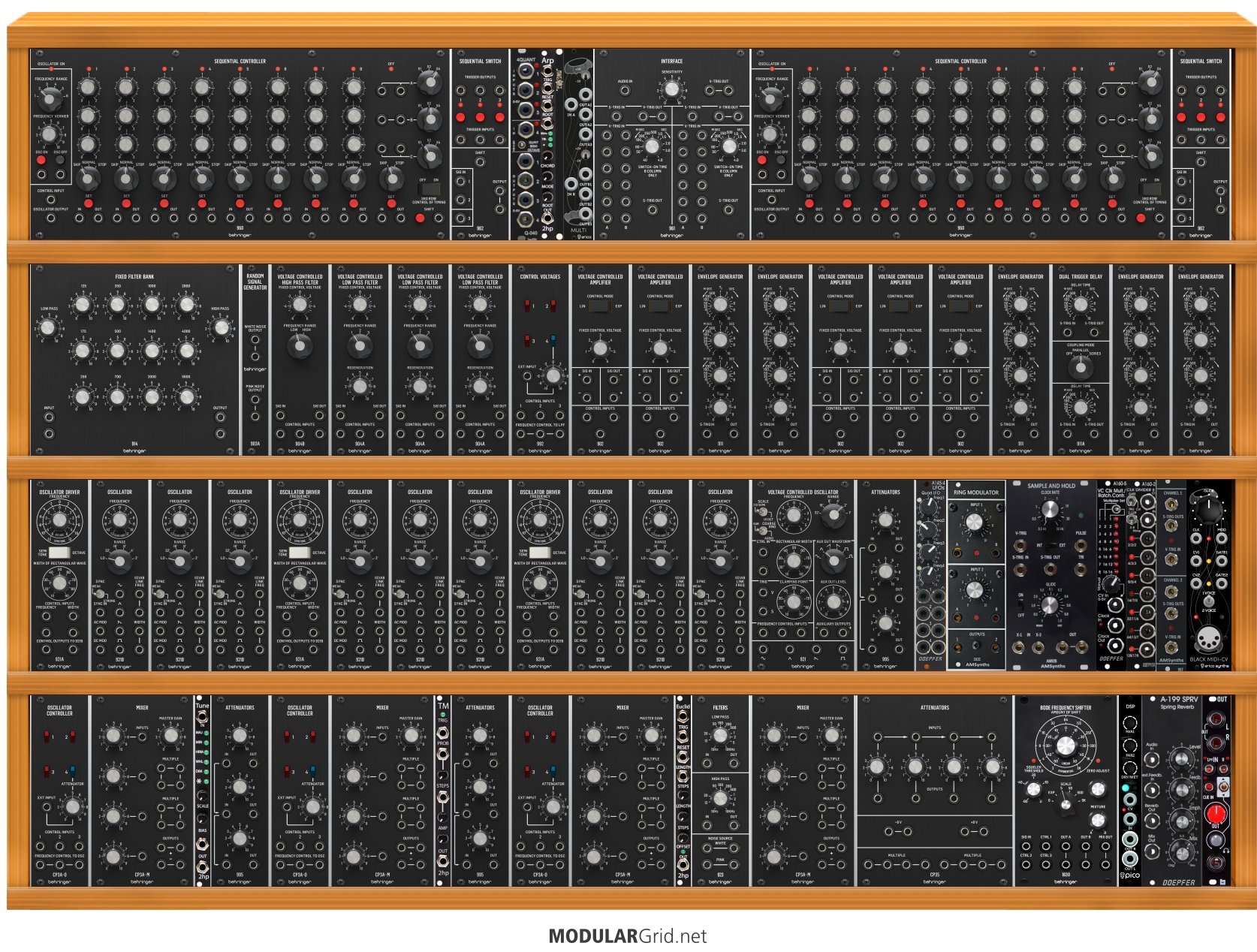Click the Bode Frequency Shifter Amount of Shift dial
This screenshot has width=1257, height=952.
pos(1065,746)
